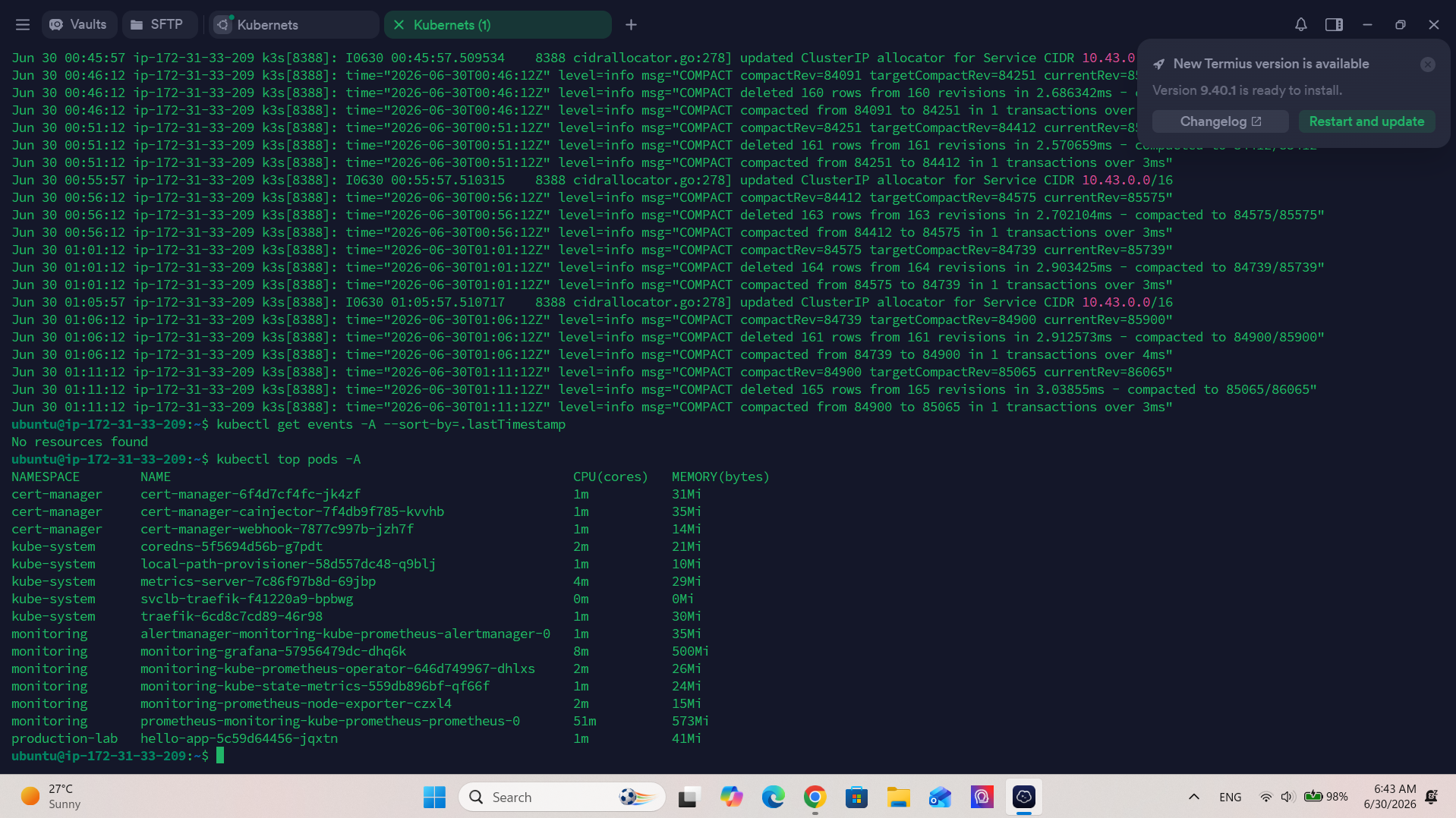Viewport: 1456px width, 818px height.
Task: Open the Changelog link
Action: point(1220,121)
